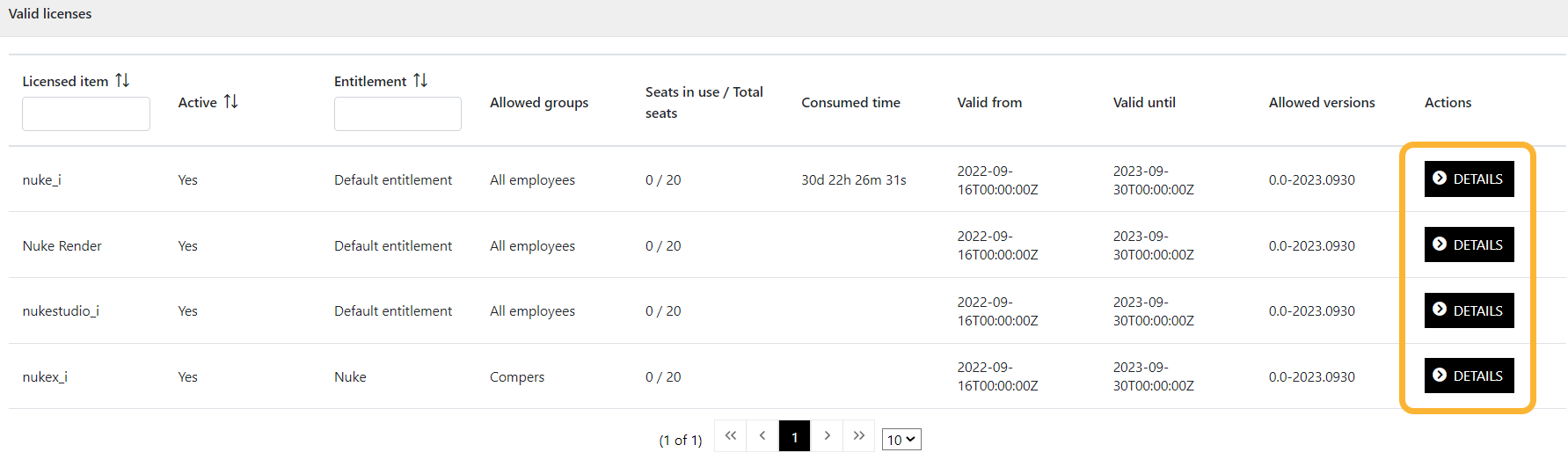The width and height of the screenshot is (1568, 467).
Task: Click the nuke_i licensed item cell
Action: tap(42, 180)
